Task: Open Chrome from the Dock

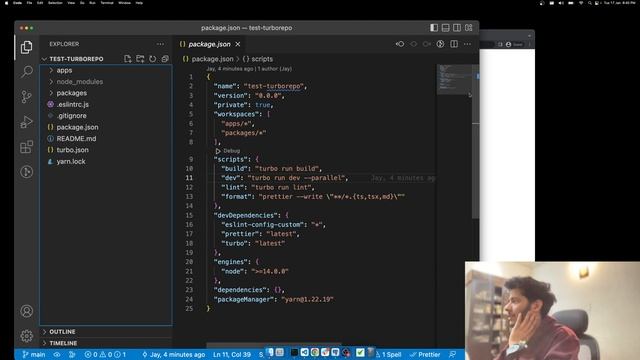Action: pyautogui.click(x=315, y=352)
